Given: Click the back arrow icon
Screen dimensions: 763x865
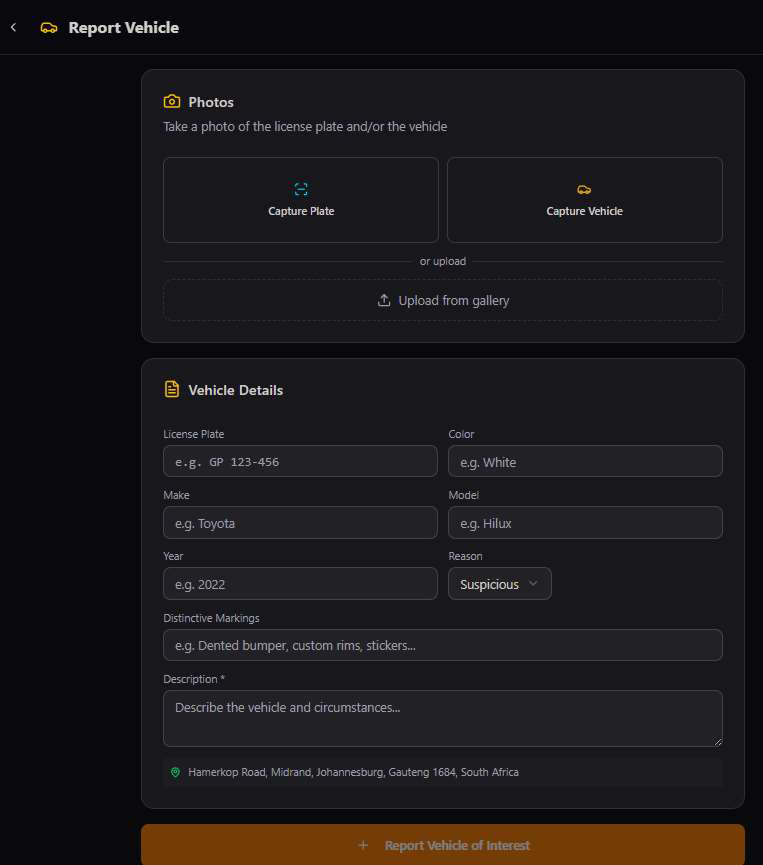Looking at the screenshot, I should 14,27.
